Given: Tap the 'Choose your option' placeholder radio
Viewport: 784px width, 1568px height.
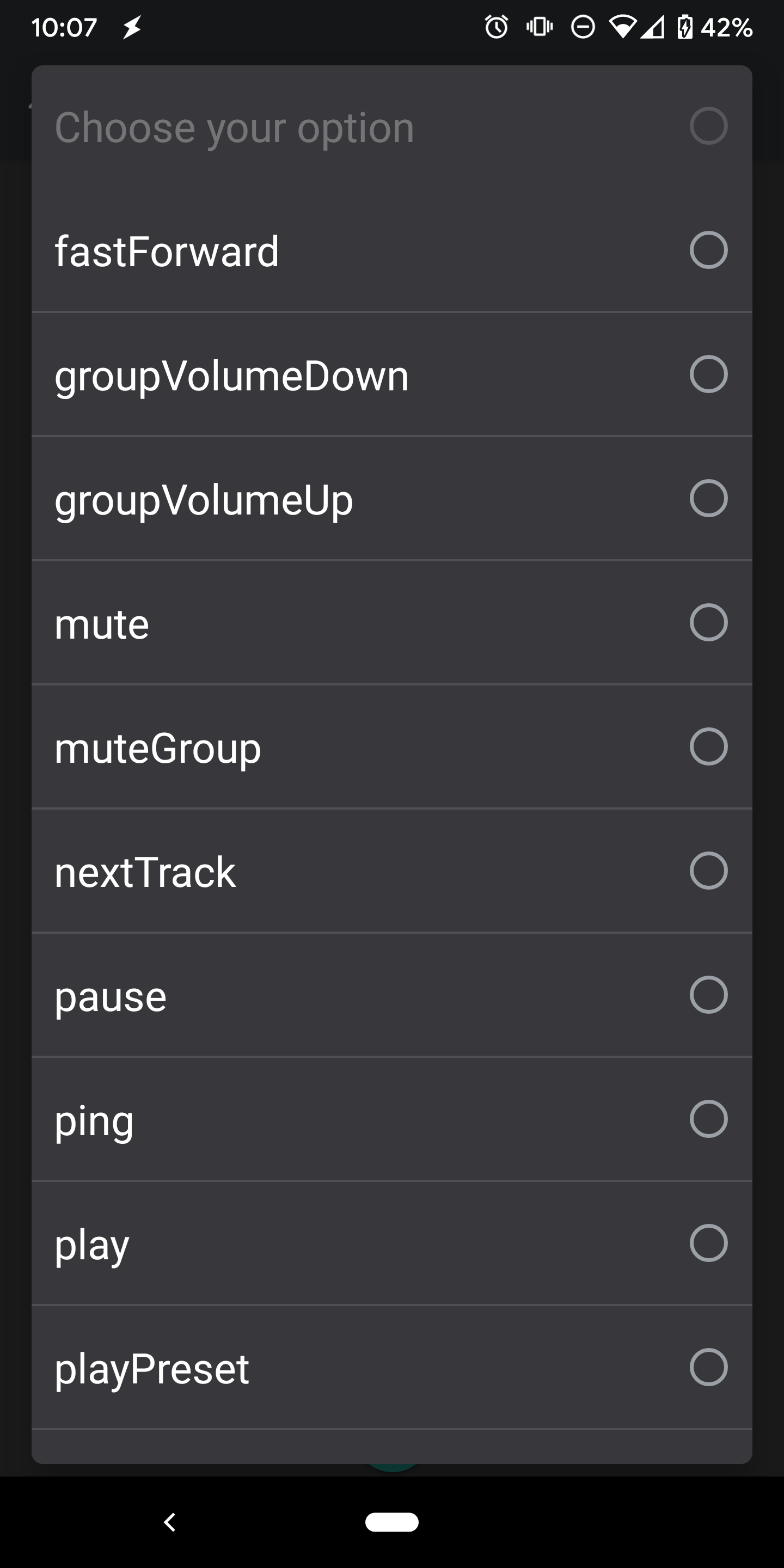Looking at the screenshot, I should 708,126.
